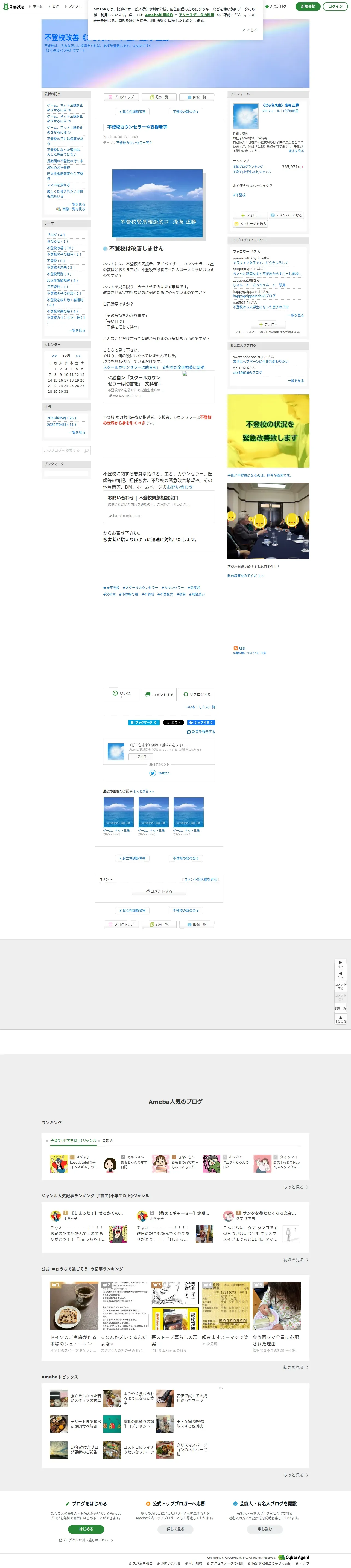Click メッセージを送る in the profile panel
The image size is (351, 1568).
pos(251,224)
